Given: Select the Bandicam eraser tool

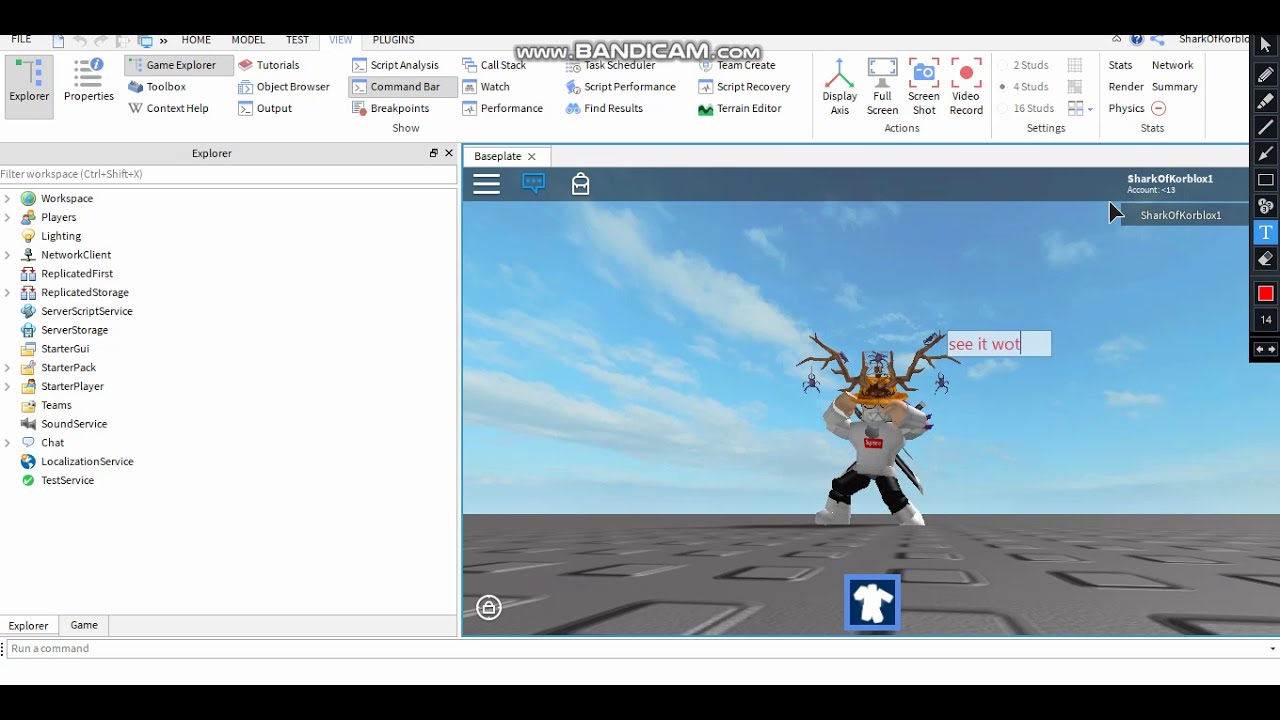Looking at the screenshot, I should pos(1265,258).
